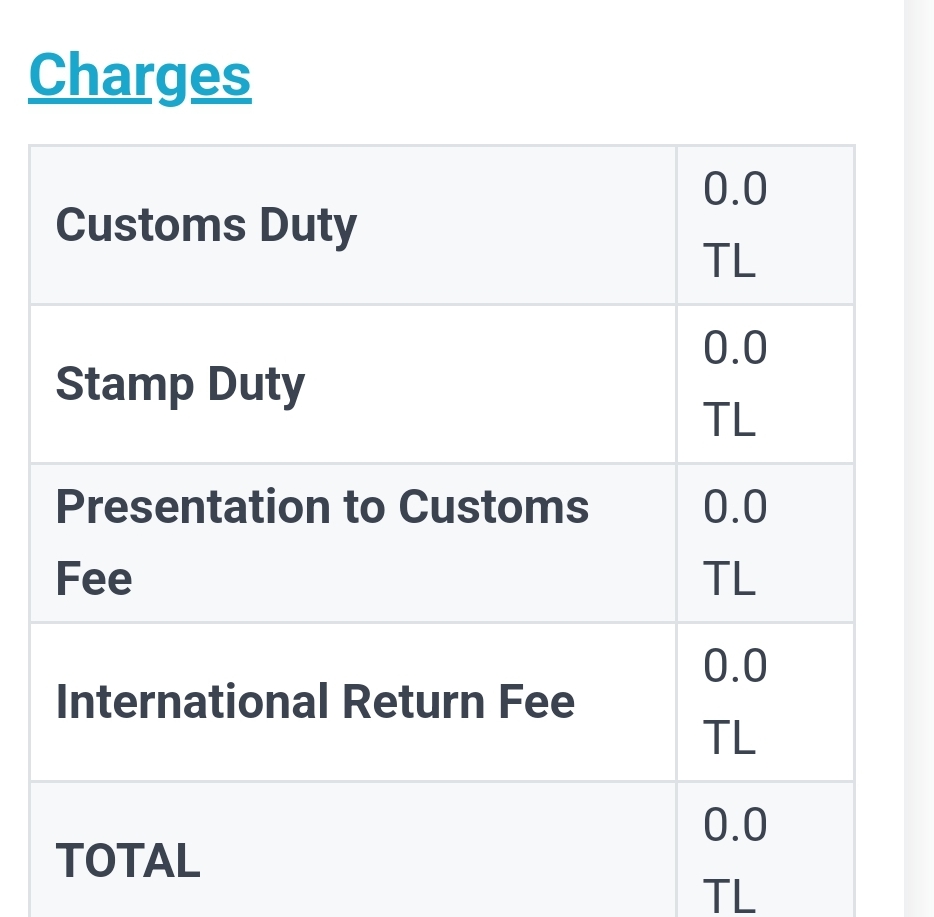
Task: Click the 0.0 figure in Customs Duty row
Action: 735,189
